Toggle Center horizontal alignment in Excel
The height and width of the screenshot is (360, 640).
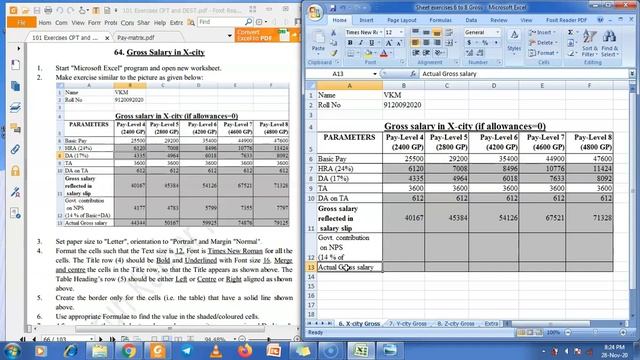[x=426, y=42]
